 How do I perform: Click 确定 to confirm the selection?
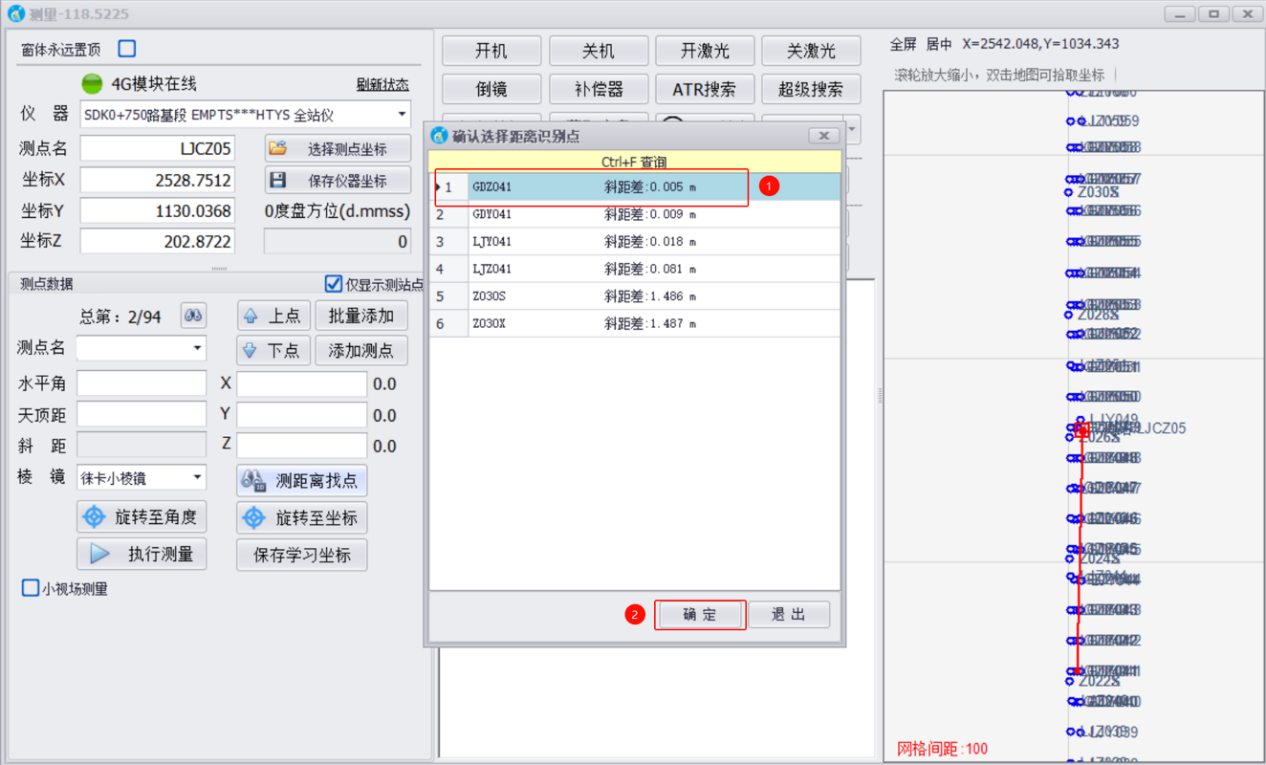(700, 615)
